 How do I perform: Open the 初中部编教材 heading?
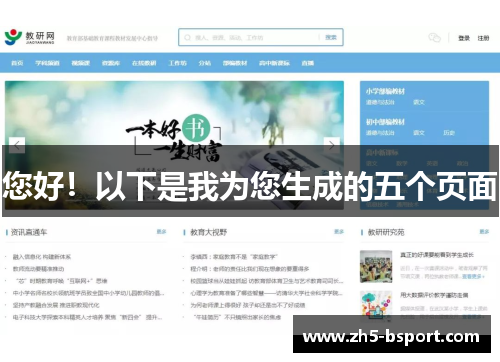385,122
